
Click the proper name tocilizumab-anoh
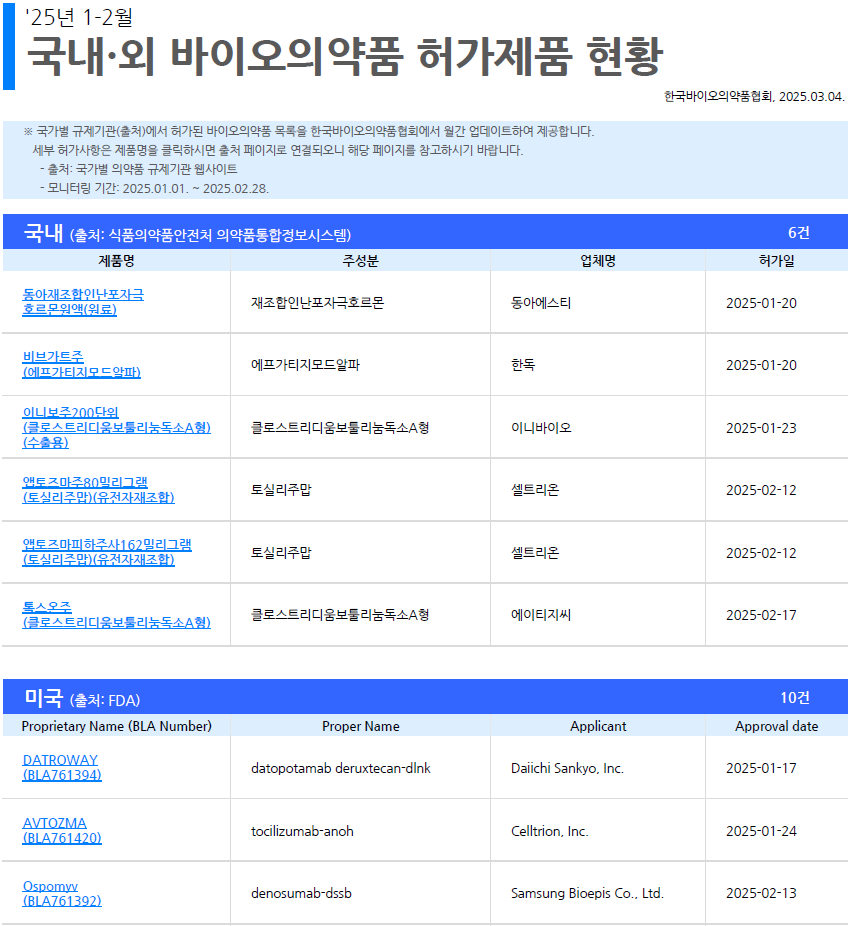tap(302, 832)
